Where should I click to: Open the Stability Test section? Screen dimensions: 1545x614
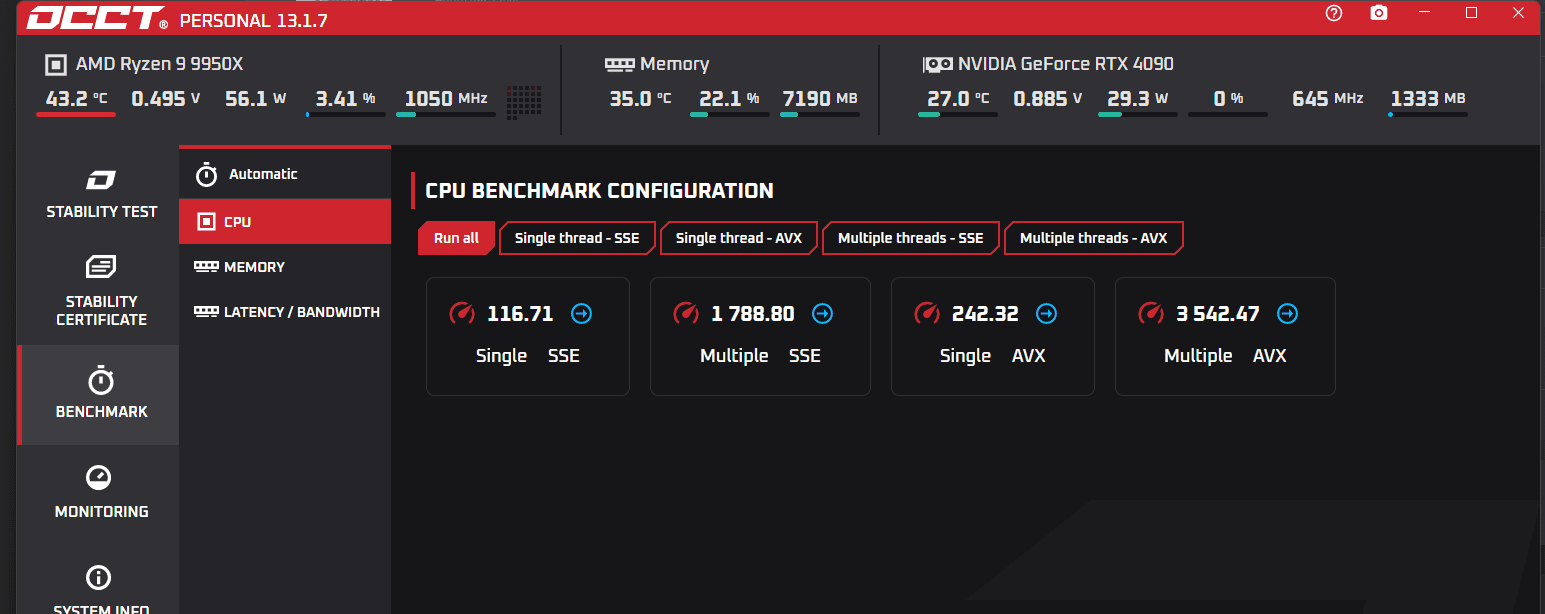(x=101, y=194)
